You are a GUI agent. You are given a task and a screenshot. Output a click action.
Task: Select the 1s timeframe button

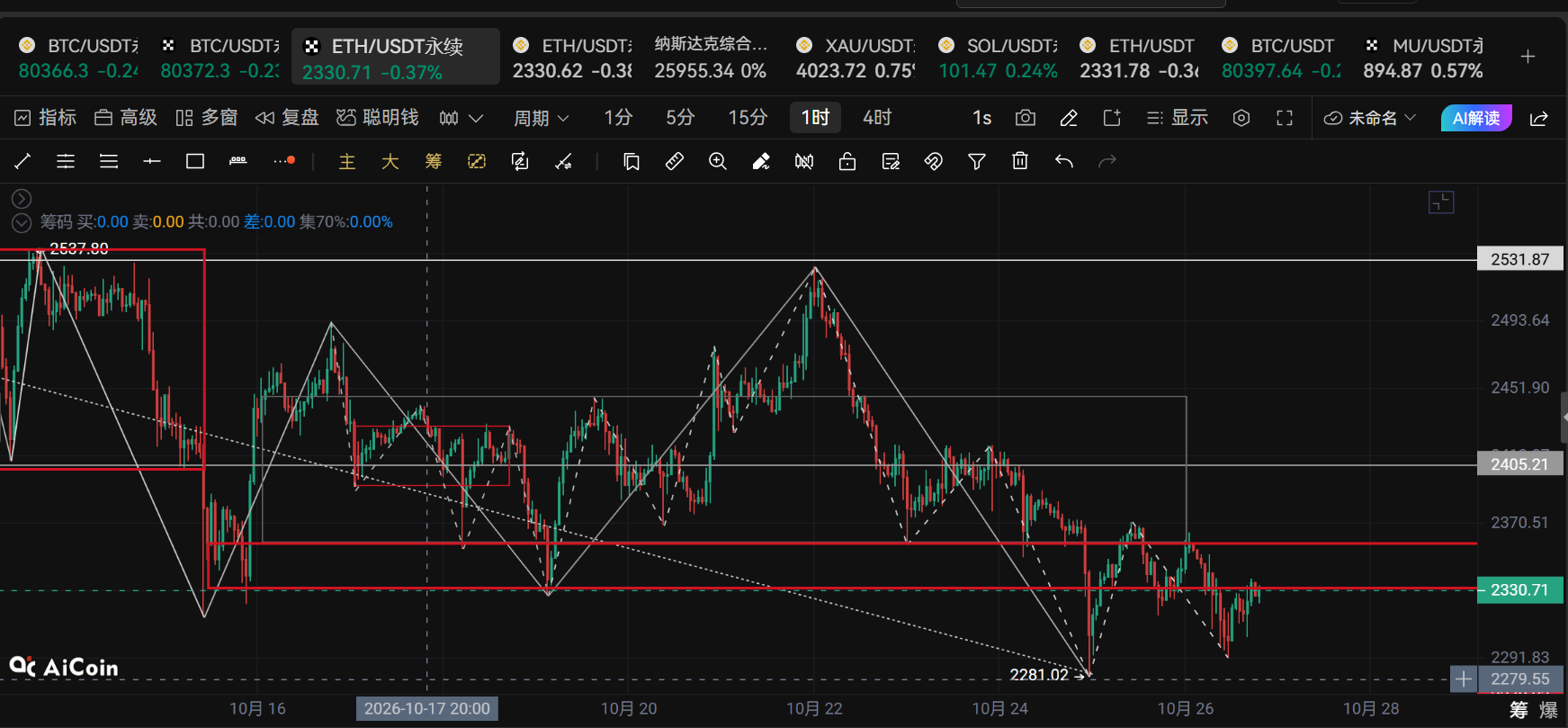click(x=982, y=118)
